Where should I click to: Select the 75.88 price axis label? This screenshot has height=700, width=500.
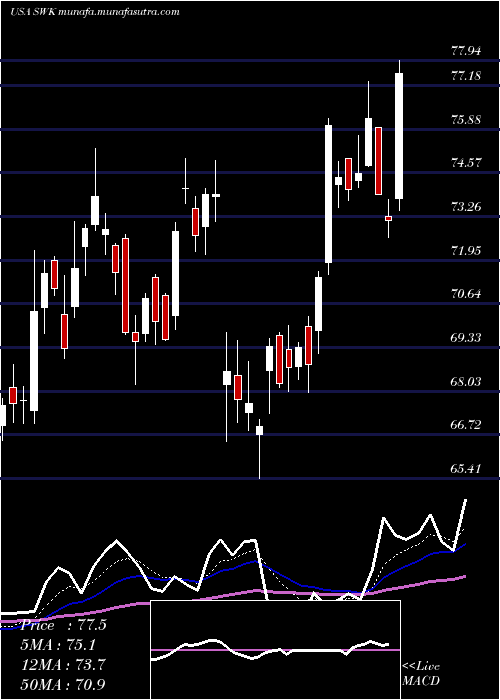click(x=466, y=120)
